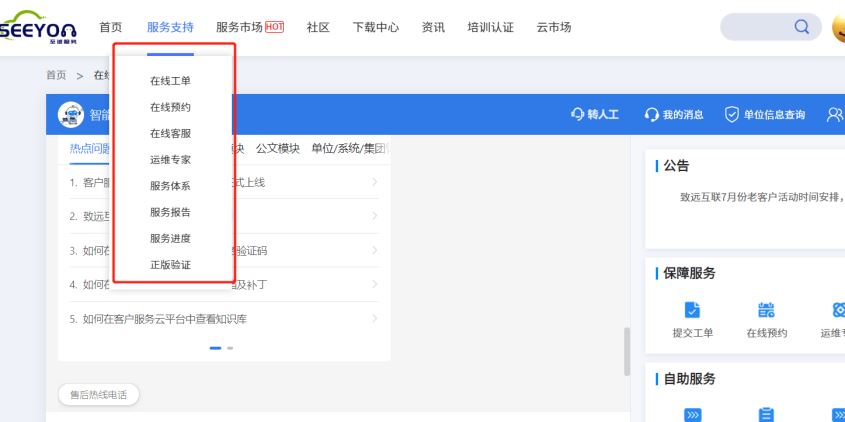Open the fifth question's right arrow
The image size is (845, 422).
(374, 318)
